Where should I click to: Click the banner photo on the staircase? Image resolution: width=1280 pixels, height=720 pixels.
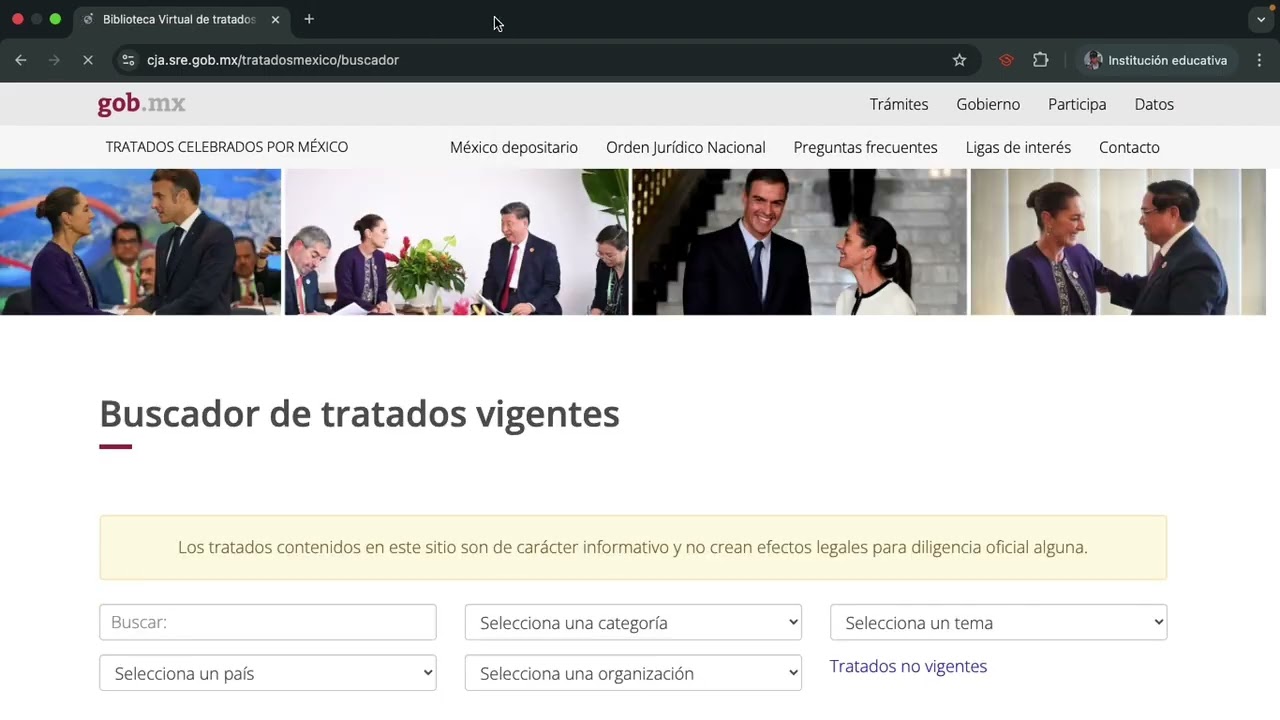[x=799, y=242]
